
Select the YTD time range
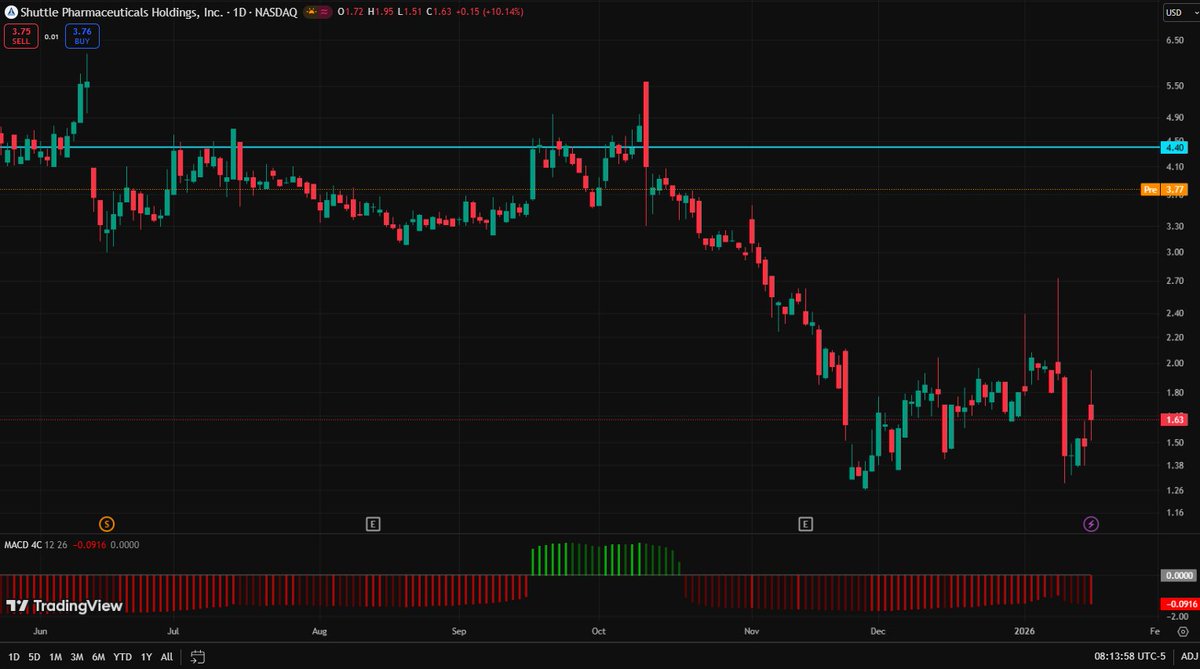[123, 657]
